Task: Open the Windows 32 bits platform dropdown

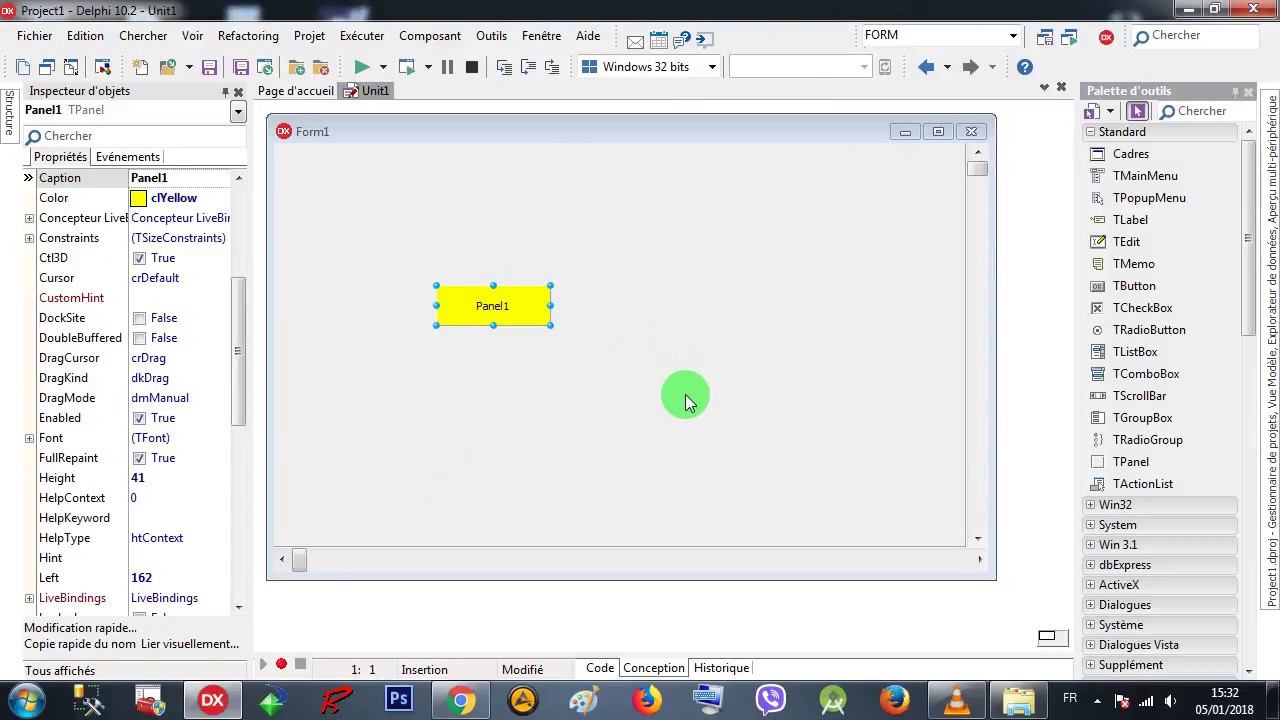Action: point(712,67)
